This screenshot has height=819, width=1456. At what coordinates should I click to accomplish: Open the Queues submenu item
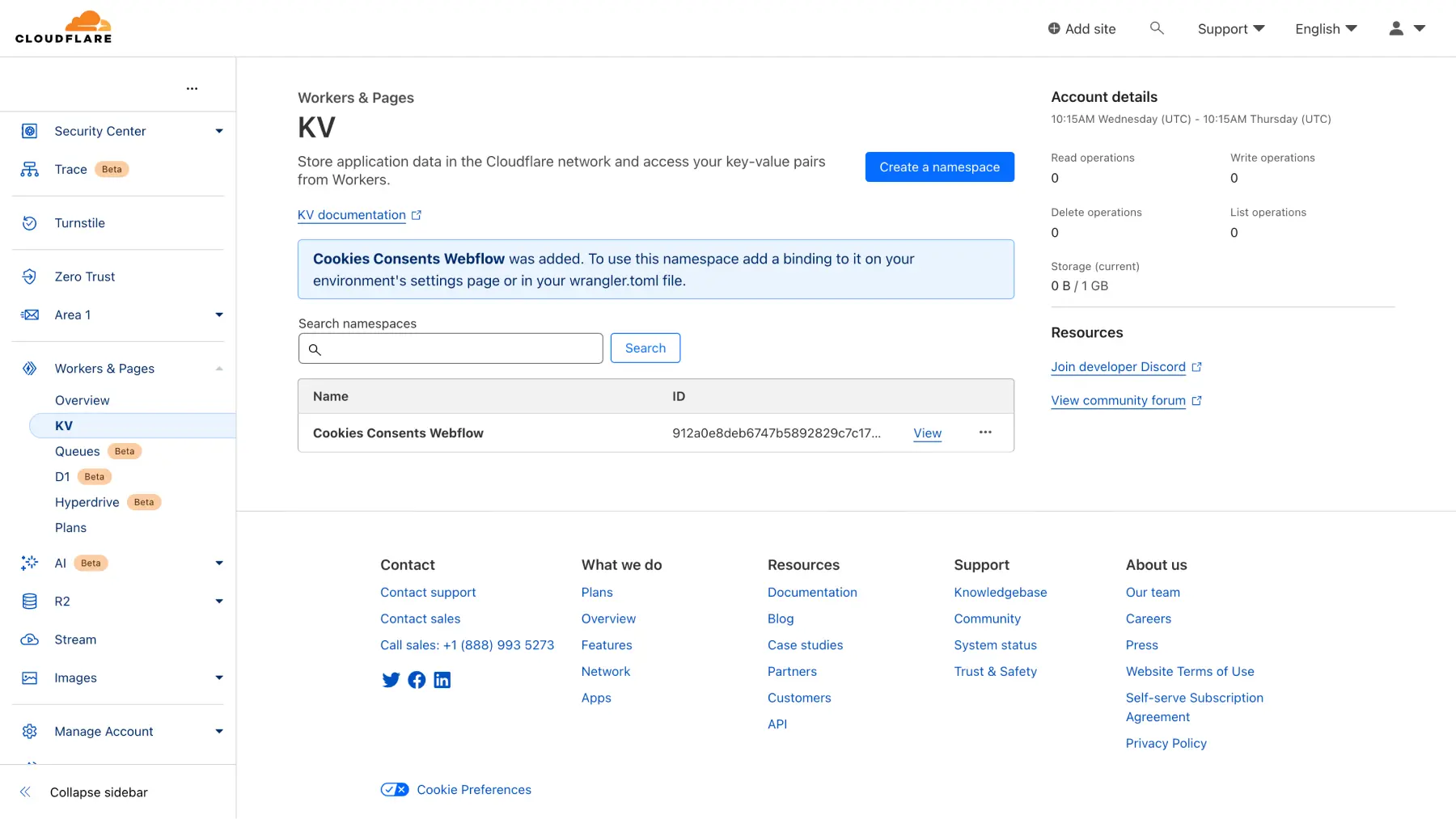78,451
